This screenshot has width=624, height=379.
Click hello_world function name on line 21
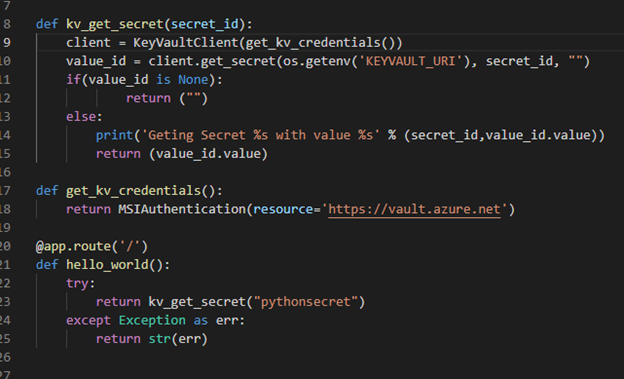[x=107, y=265]
